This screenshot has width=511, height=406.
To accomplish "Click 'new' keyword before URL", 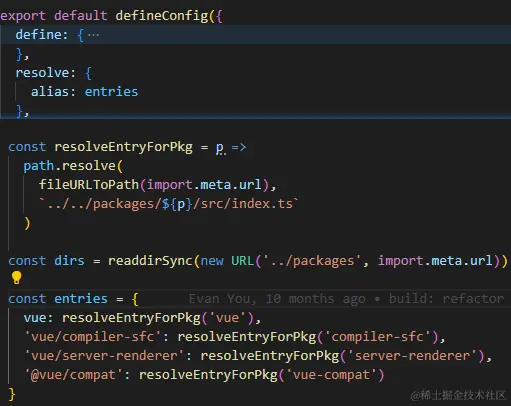I will click(212, 261).
